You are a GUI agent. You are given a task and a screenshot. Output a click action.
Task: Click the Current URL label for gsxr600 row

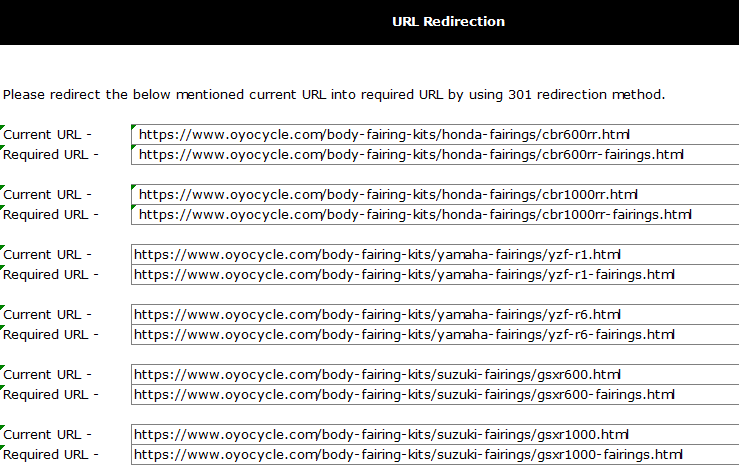tap(47, 374)
